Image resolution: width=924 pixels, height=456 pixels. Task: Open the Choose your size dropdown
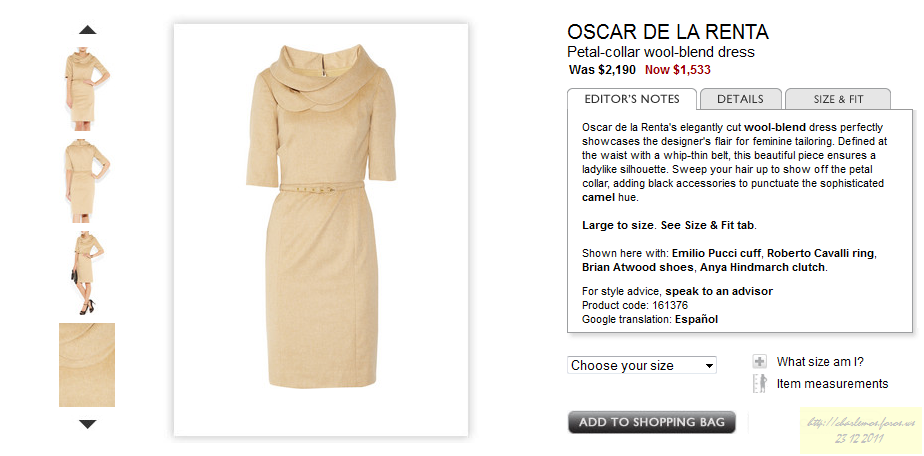point(642,365)
